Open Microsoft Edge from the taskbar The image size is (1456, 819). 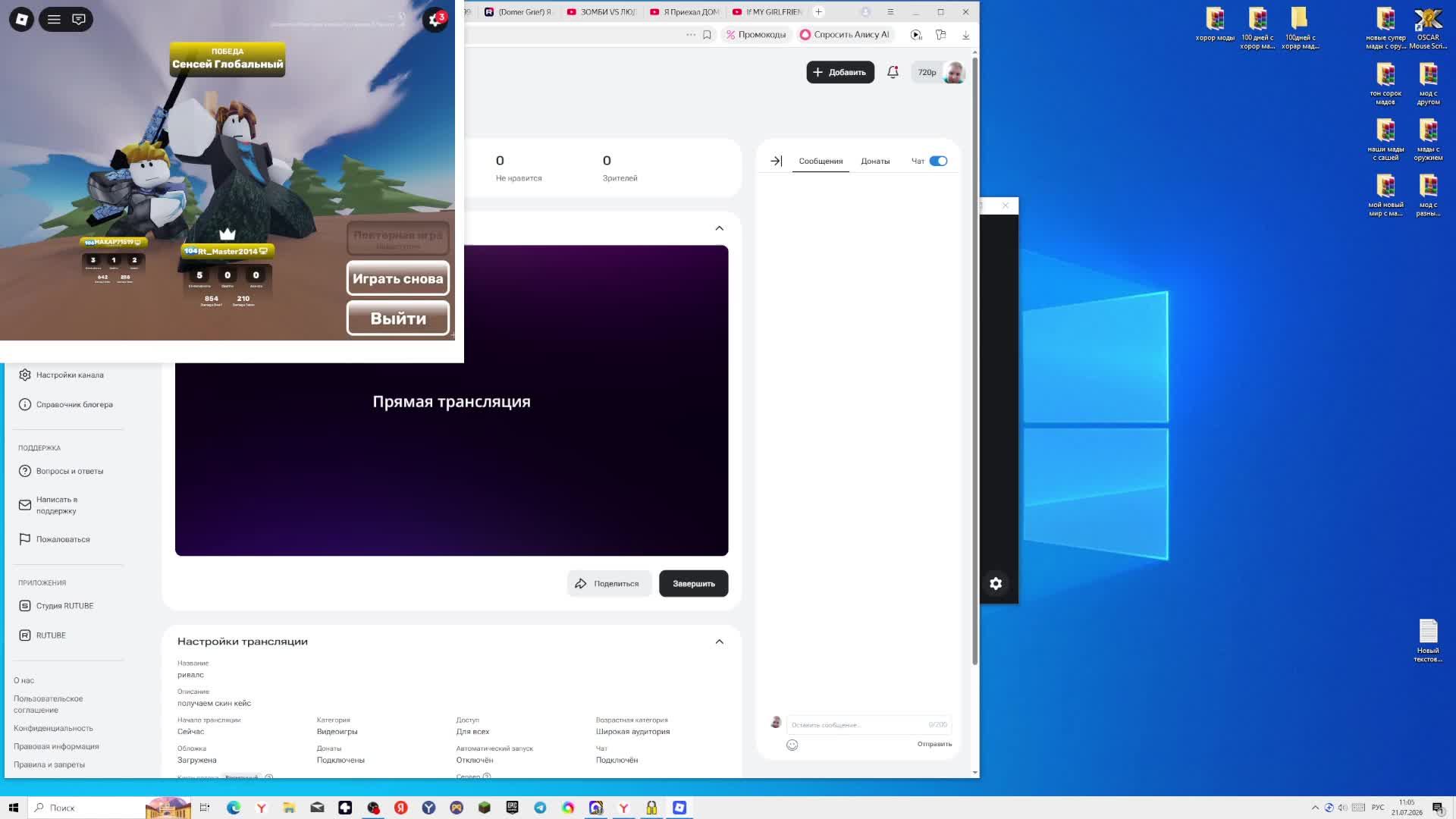click(234, 808)
